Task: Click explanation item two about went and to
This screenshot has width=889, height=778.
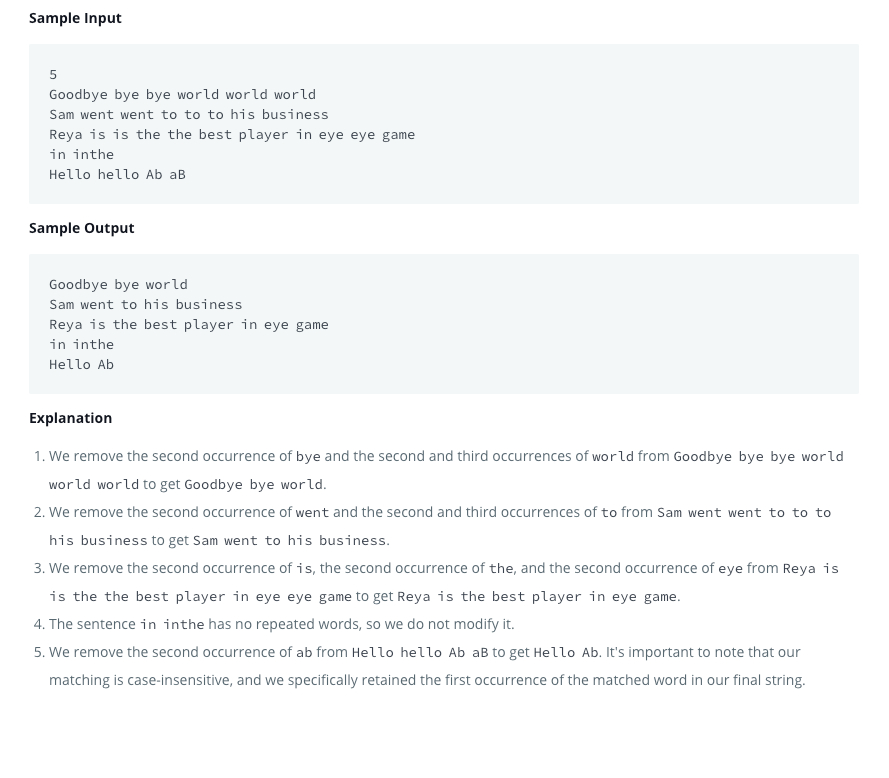Action: (x=440, y=526)
